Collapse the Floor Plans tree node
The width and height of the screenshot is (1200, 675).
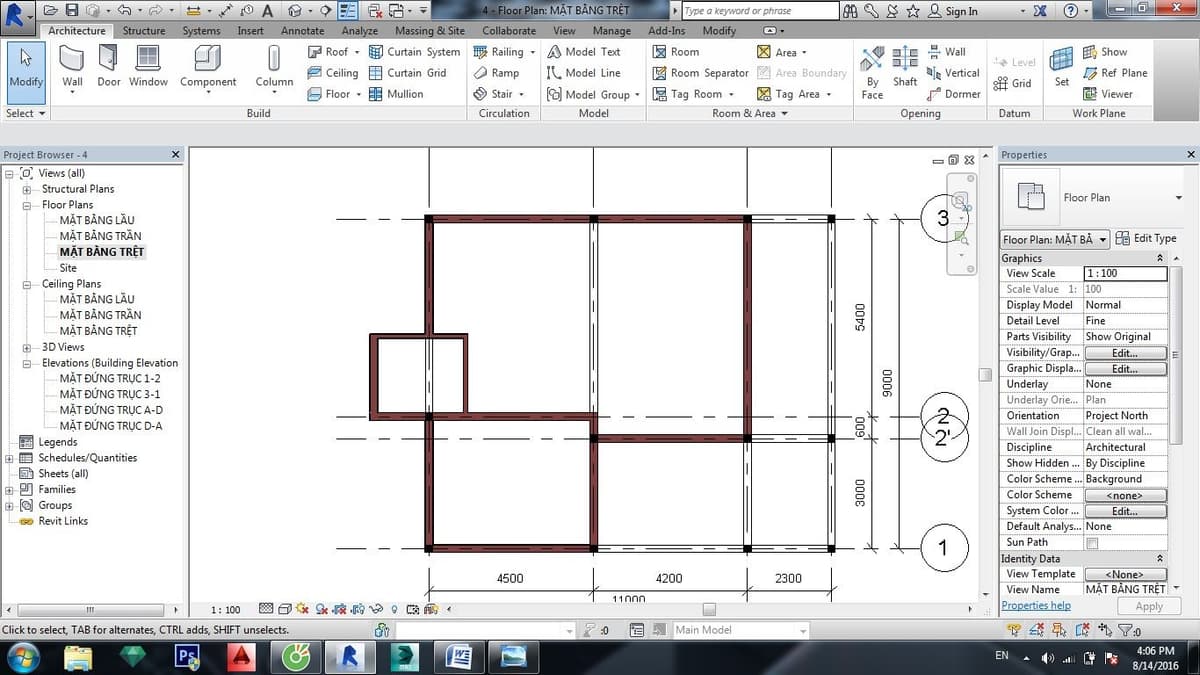click(26, 205)
